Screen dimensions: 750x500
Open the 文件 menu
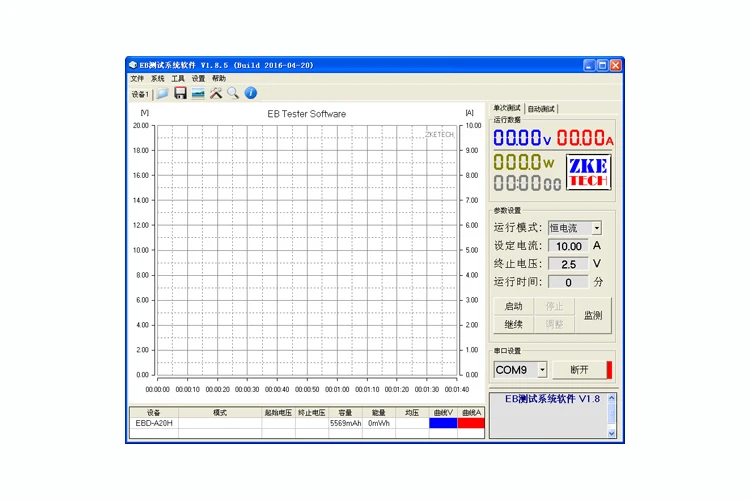137,78
